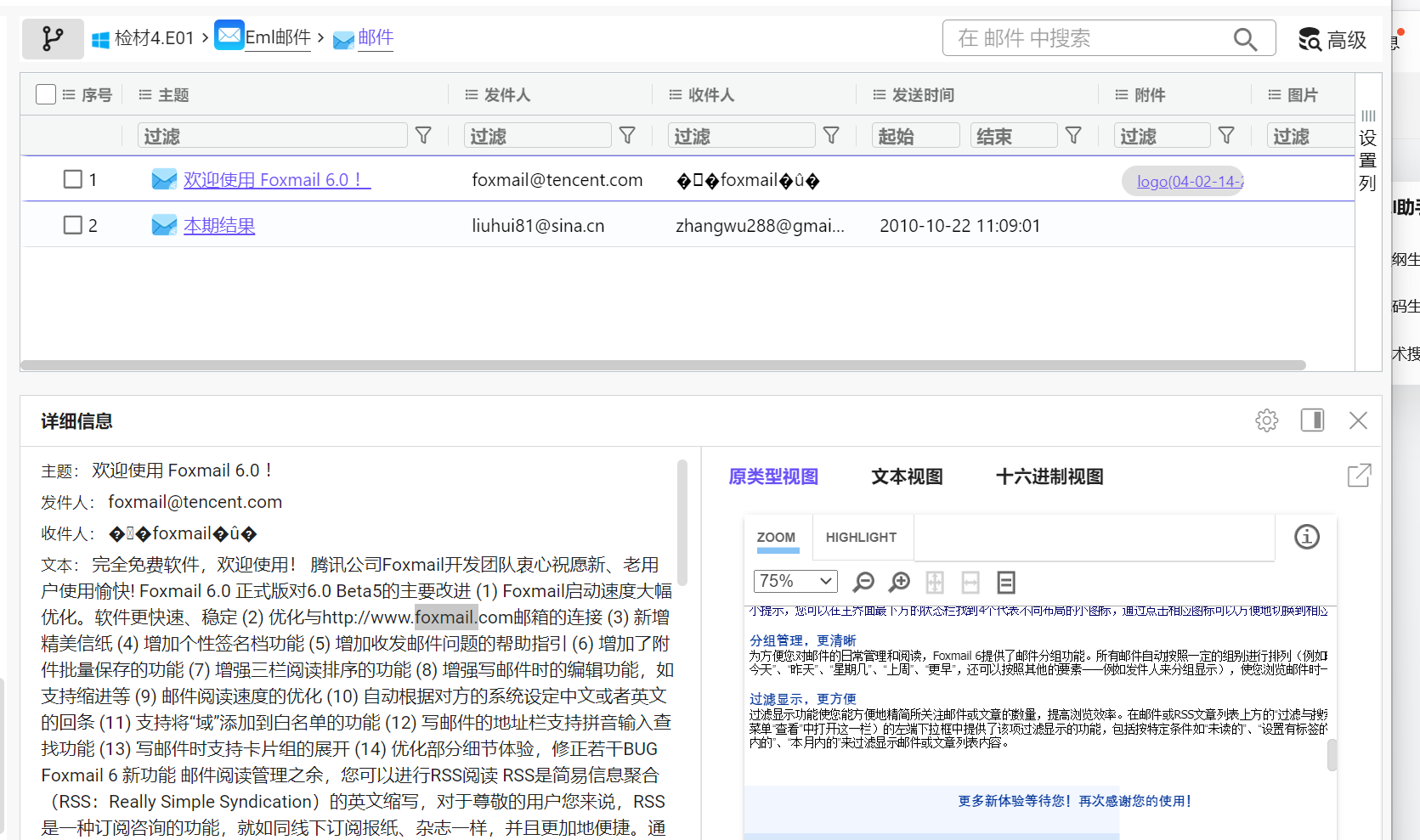Click the preview viewer vertical scrollbar

point(1332,755)
